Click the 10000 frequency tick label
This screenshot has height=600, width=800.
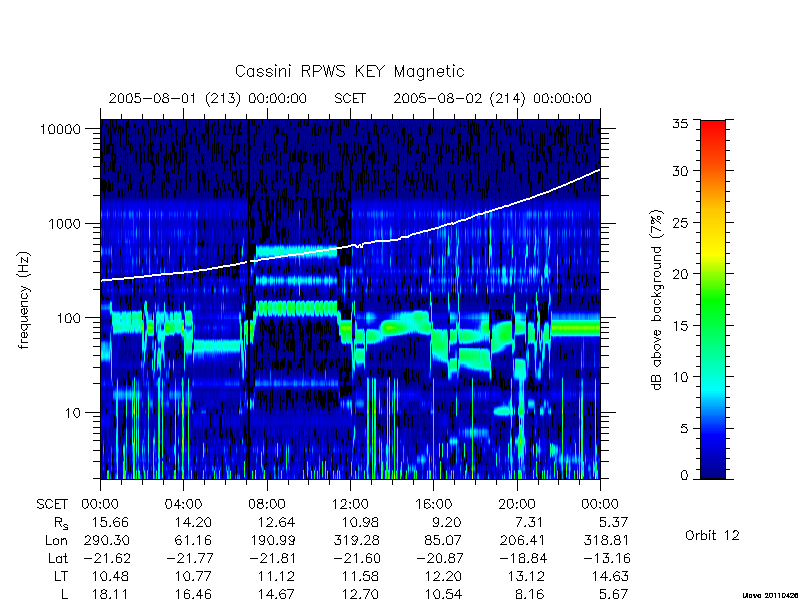pos(60,130)
